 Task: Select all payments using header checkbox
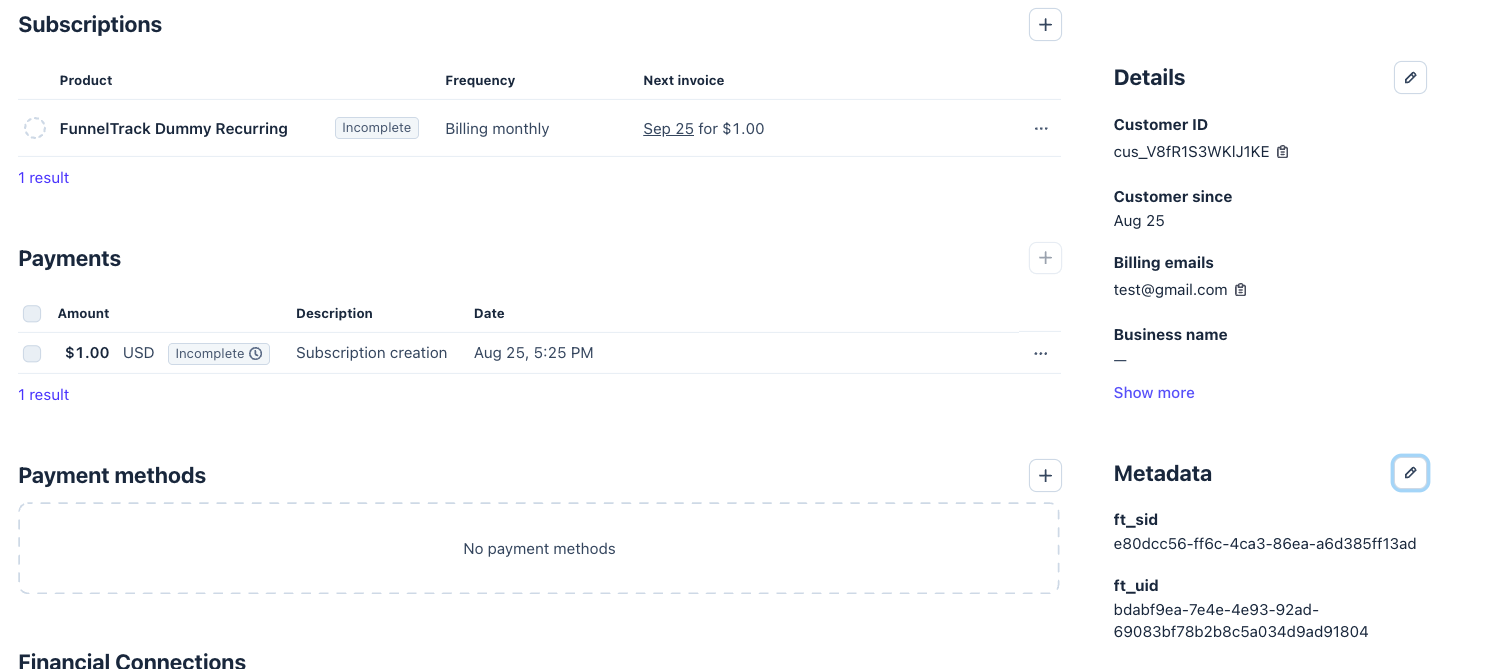[32, 314]
